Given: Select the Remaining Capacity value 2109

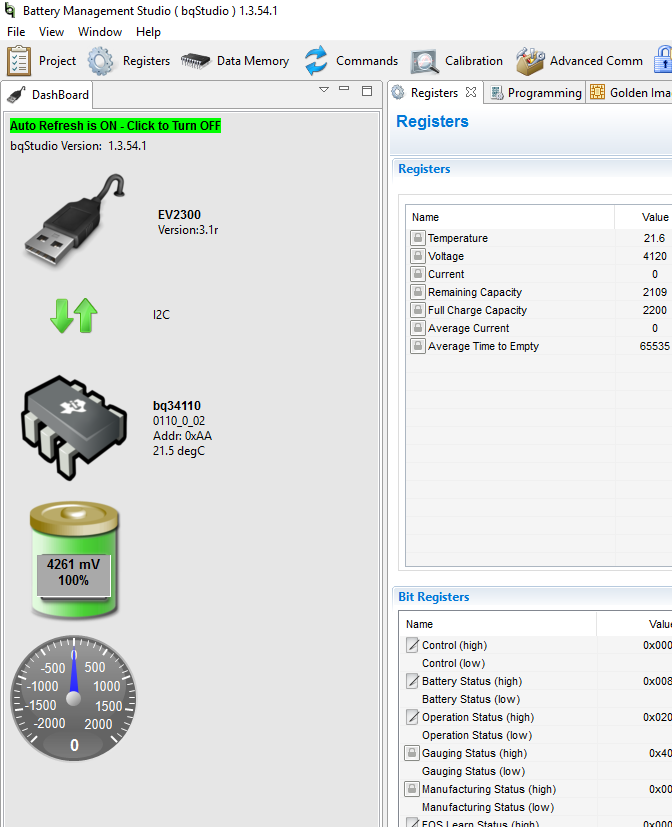Looking at the screenshot, I should 655,292.
